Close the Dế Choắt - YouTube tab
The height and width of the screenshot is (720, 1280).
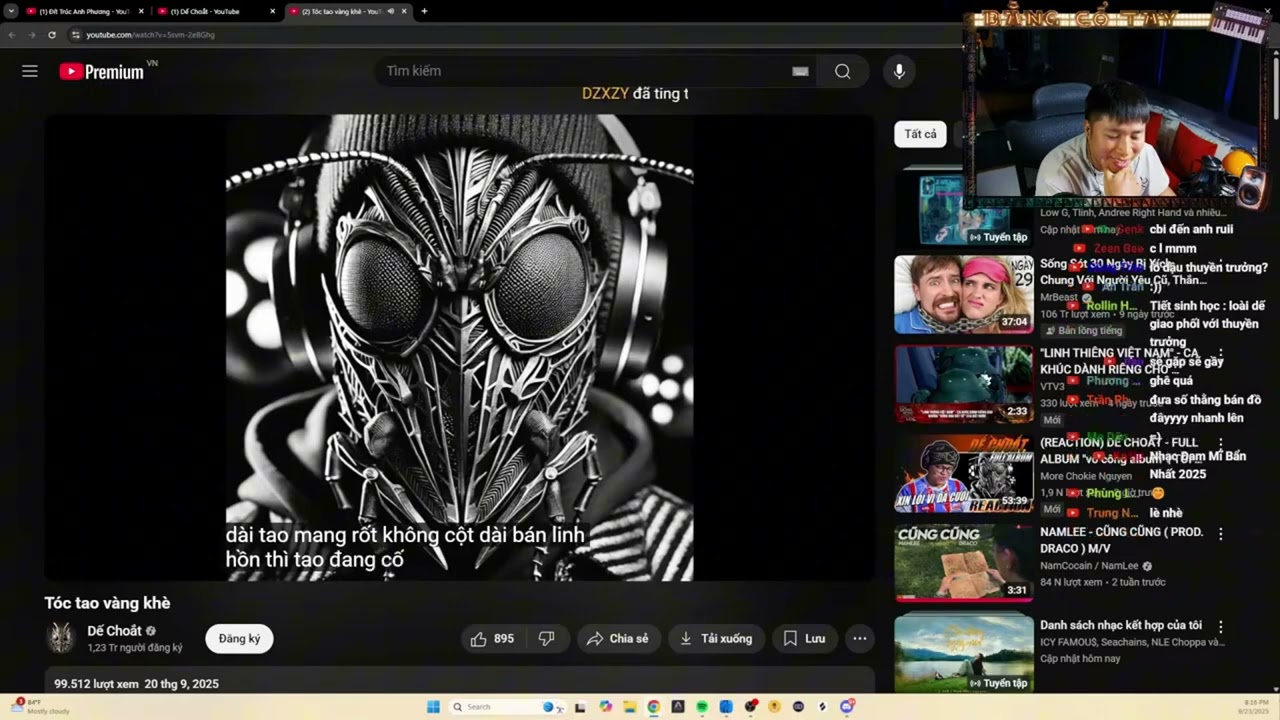(x=273, y=11)
